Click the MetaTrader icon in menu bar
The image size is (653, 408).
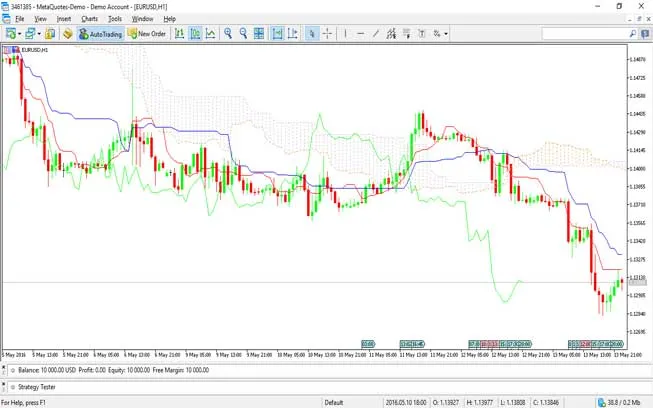(x=6, y=19)
